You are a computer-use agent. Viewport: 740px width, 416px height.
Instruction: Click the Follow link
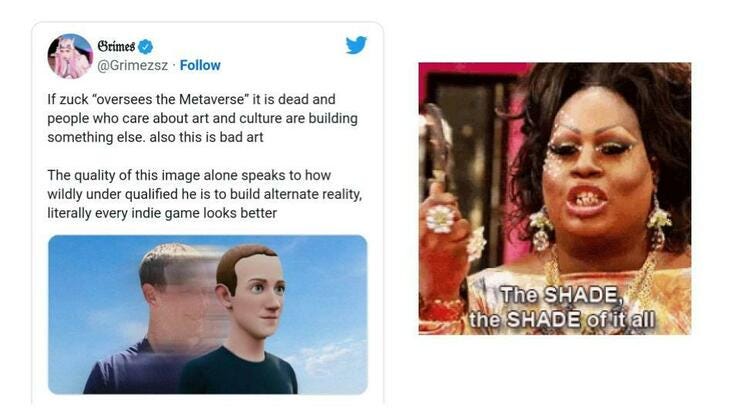tap(200, 65)
